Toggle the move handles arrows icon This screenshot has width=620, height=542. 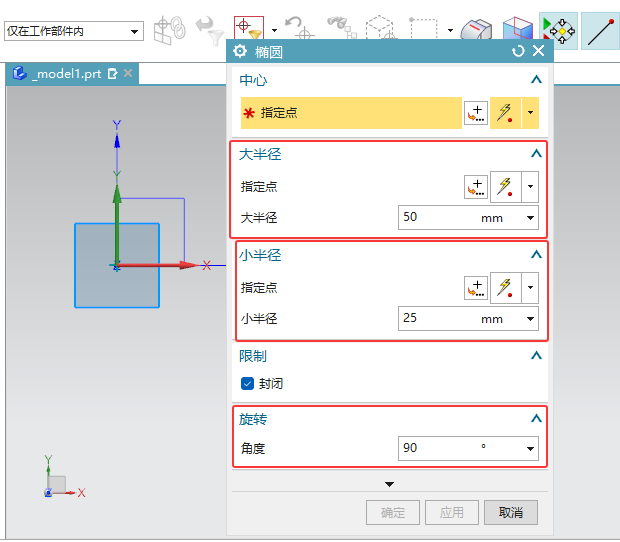click(558, 31)
